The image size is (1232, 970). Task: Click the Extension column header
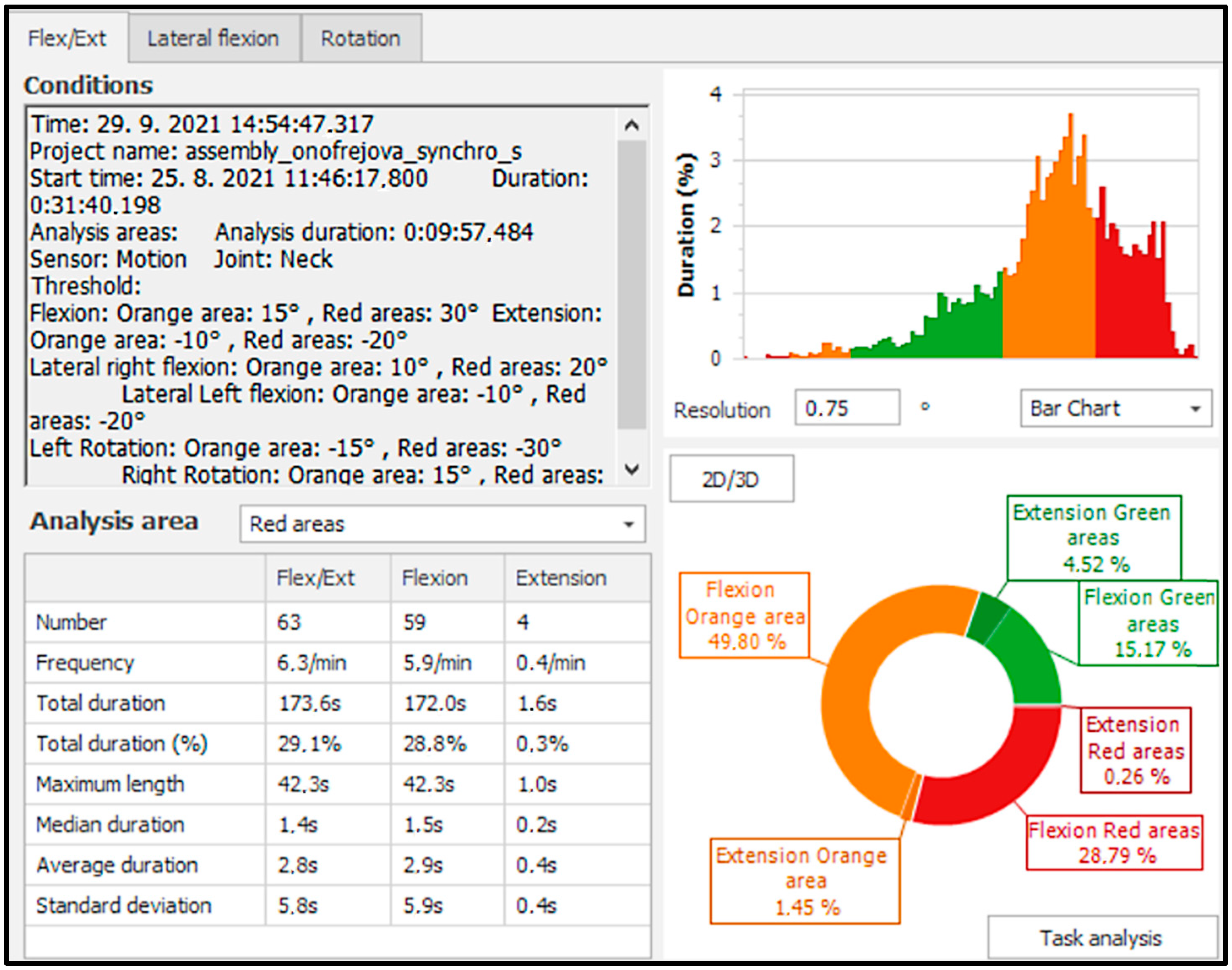coord(561,578)
